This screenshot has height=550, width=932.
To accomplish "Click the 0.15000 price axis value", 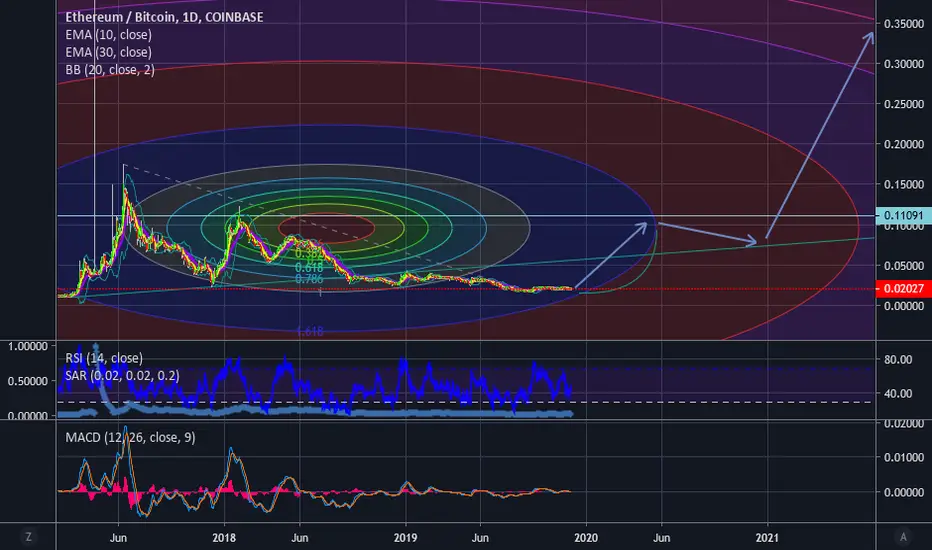I will 903,185.
